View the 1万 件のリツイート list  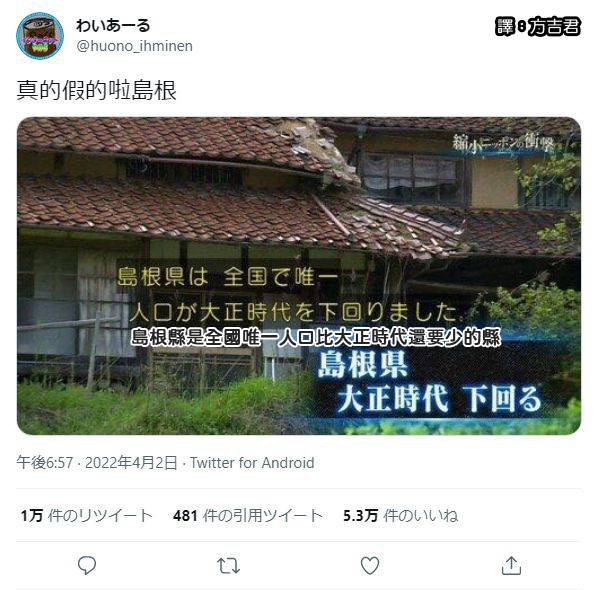coord(87,515)
